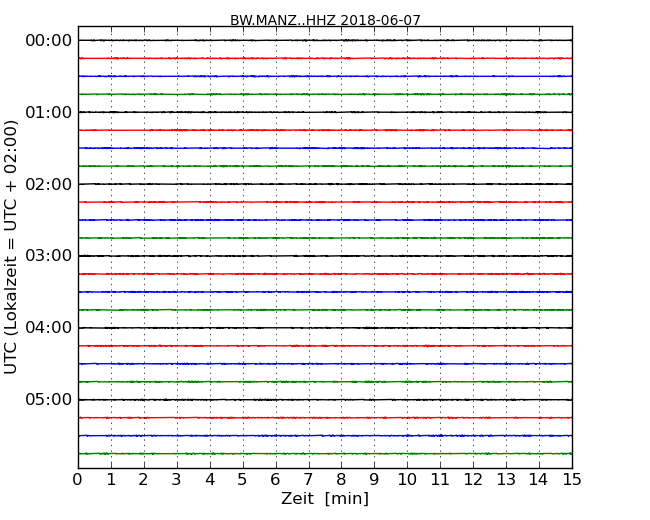The width and height of the screenshot is (650, 520).
Task: Click the x-axis tick label 6
Action: click(x=275, y=480)
